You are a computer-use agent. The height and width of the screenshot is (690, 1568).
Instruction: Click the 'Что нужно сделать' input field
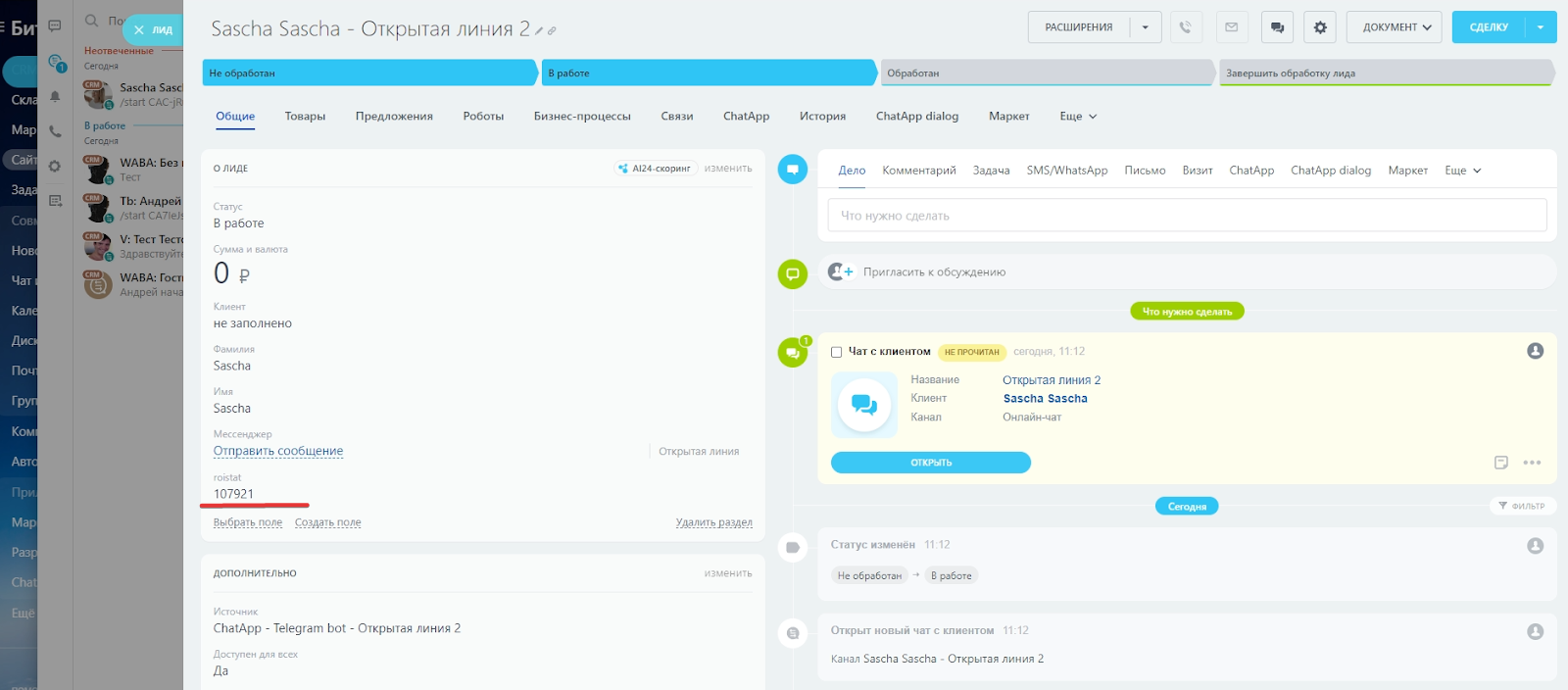[x=1187, y=216]
